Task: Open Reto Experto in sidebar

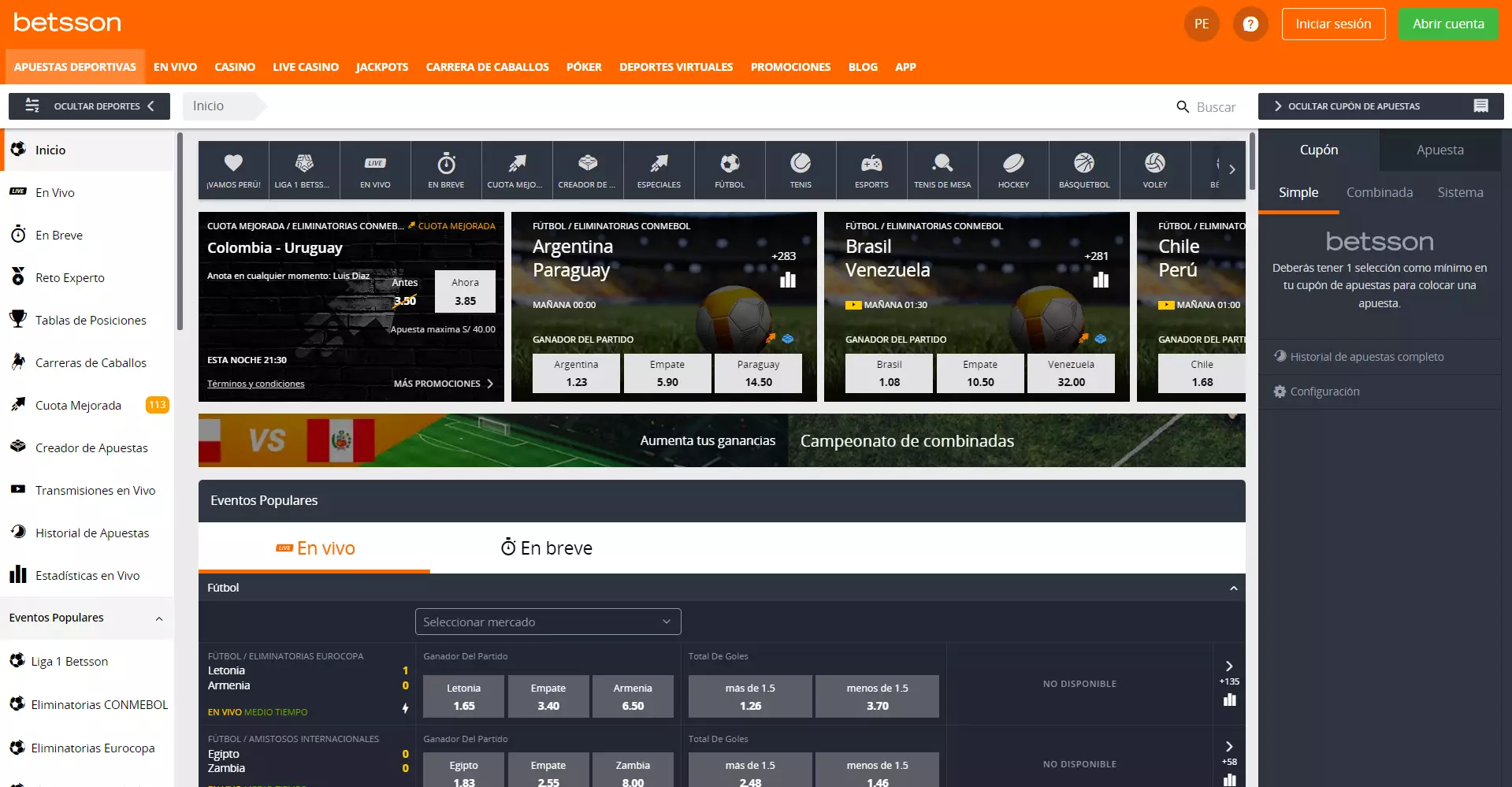Action: pos(87,277)
